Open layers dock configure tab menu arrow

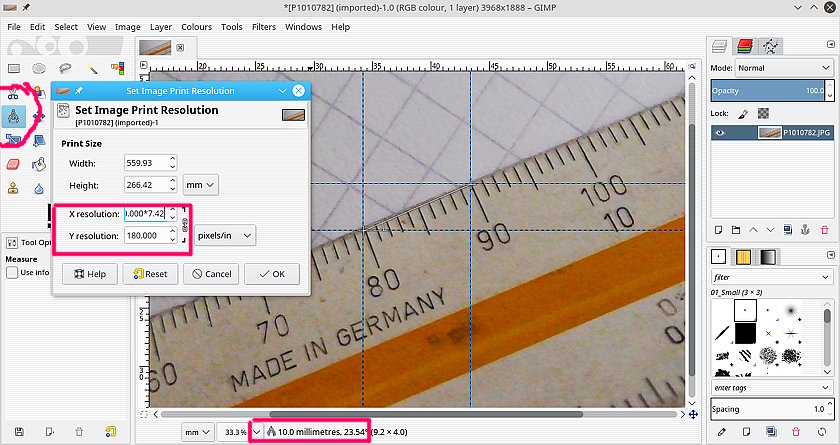[x=830, y=44]
